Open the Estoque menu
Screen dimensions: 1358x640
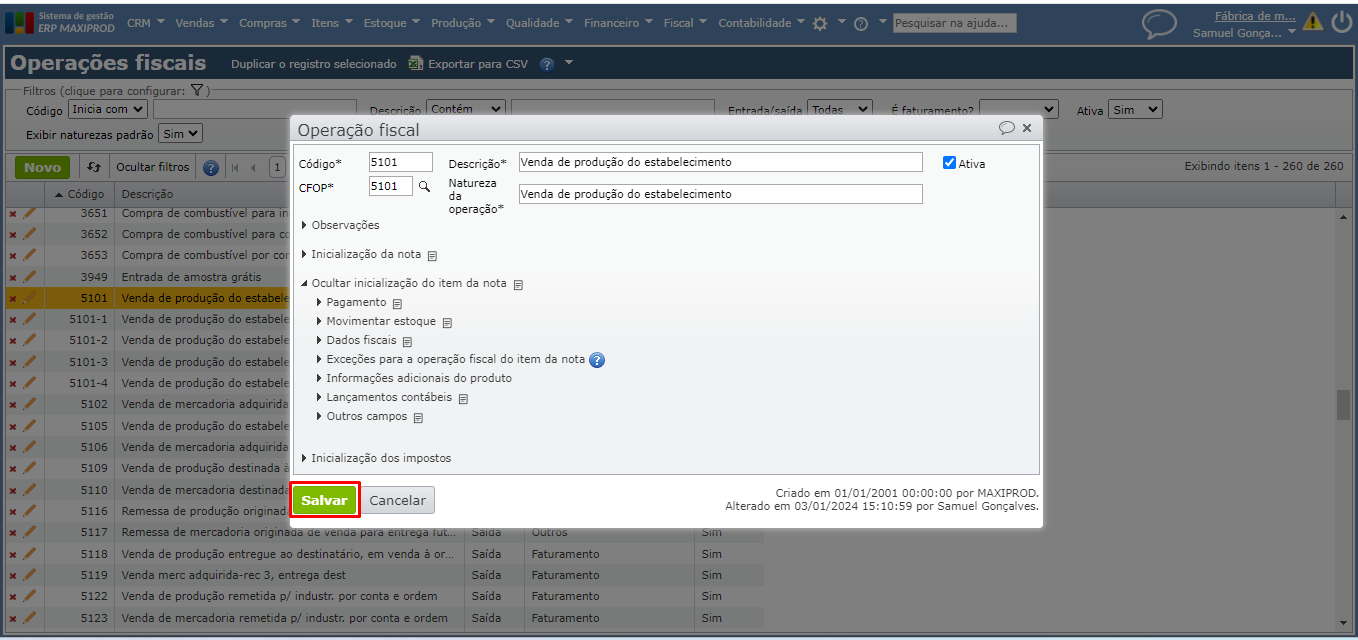[x=392, y=23]
